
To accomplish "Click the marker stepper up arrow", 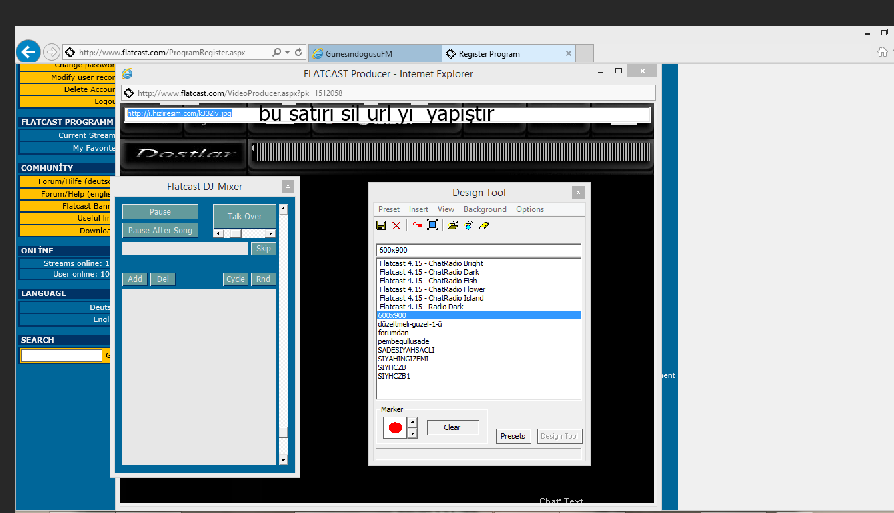I will pos(412,421).
